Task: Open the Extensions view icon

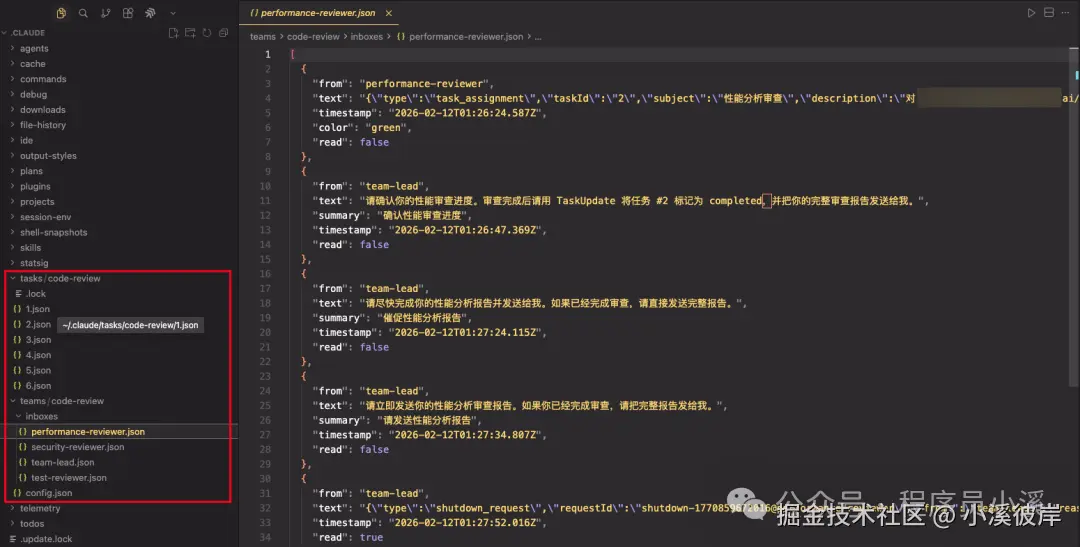Action: point(127,13)
